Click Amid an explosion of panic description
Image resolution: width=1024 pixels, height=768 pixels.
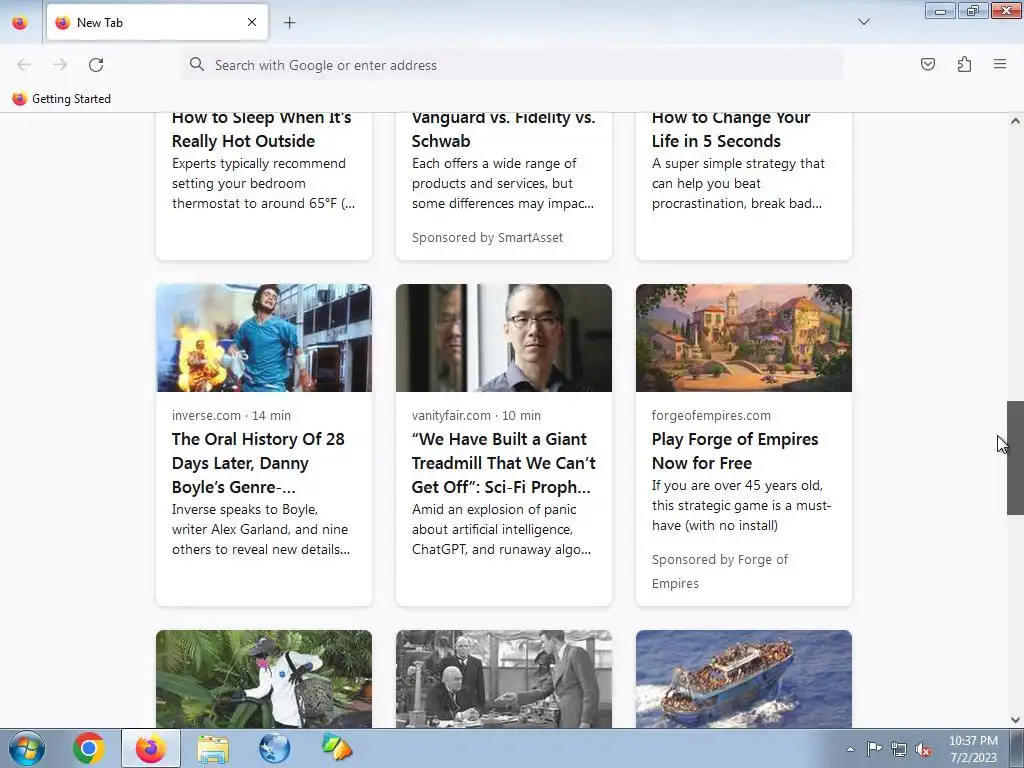[502, 530]
